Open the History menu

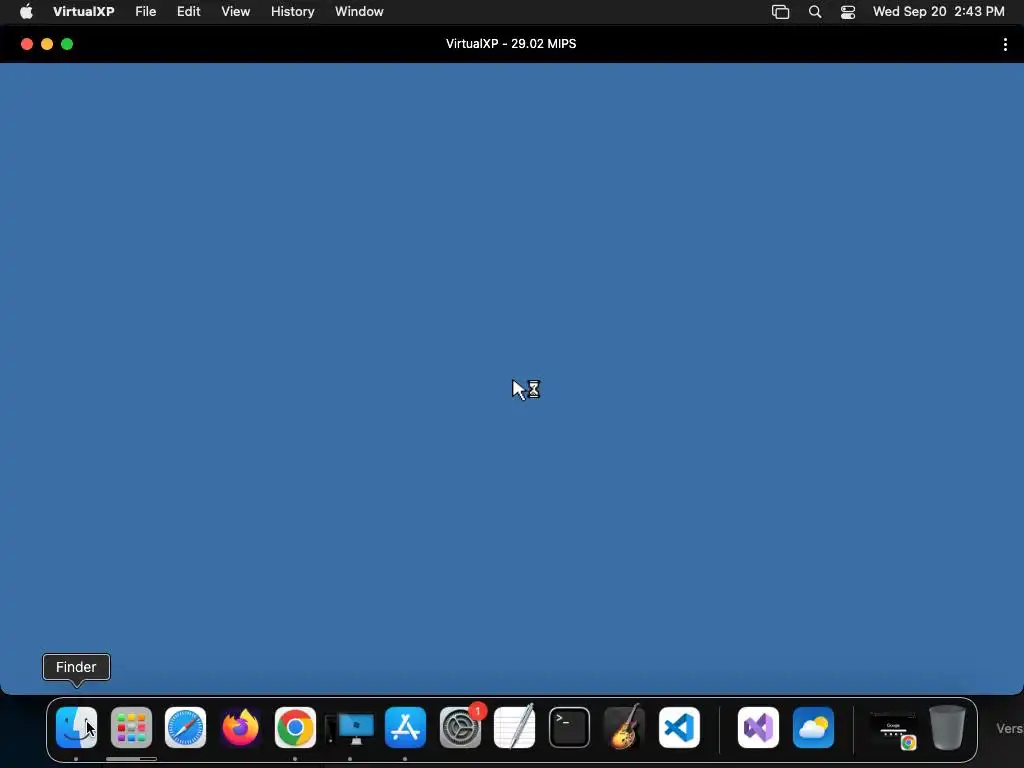[293, 12]
